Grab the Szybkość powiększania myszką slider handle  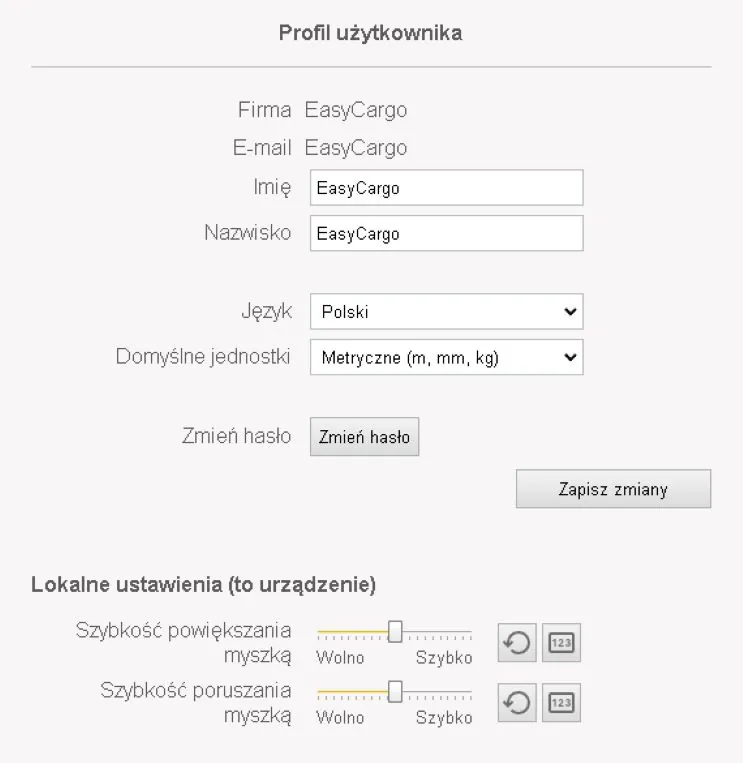tap(395, 632)
